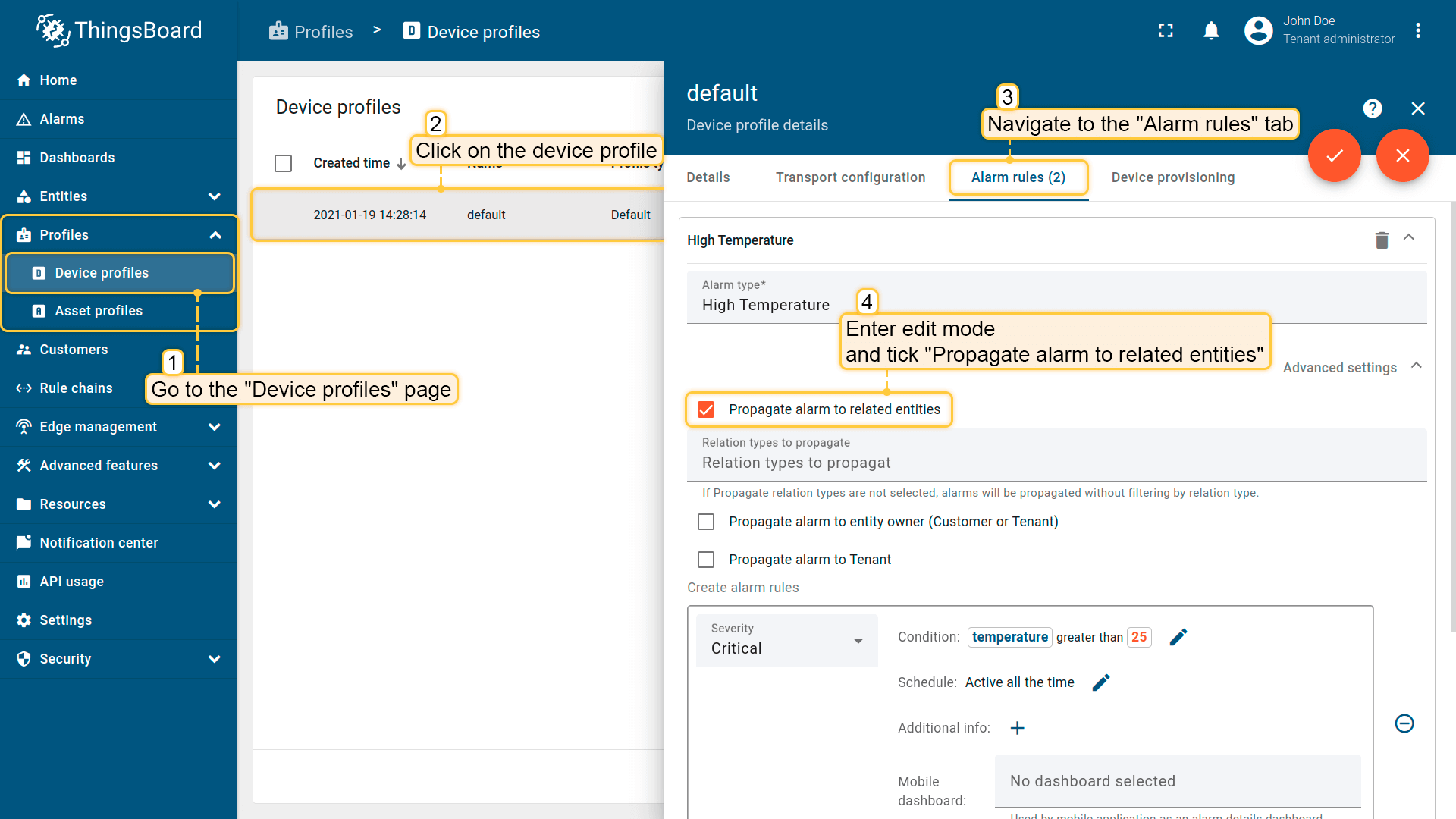Viewport: 1456px width, 819px height.
Task: Open the Severity Critical dropdown
Action: tap(786, 642)
